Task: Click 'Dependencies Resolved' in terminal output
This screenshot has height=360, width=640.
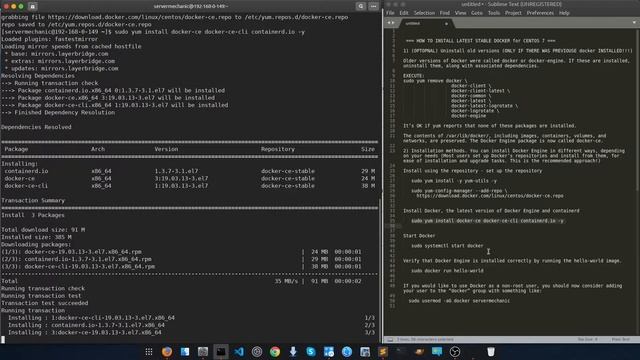Action: click(x=36, y=127)
